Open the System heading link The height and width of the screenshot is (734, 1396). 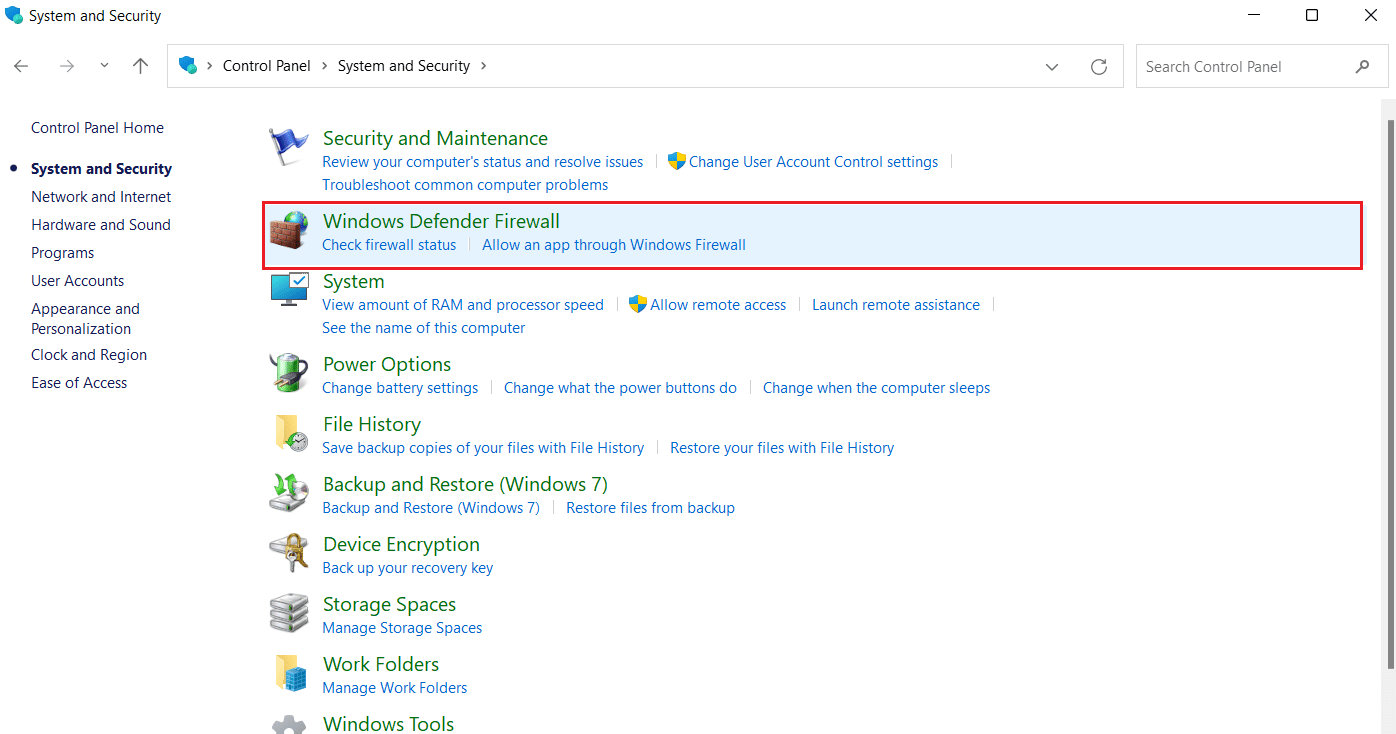click(354, 281)
